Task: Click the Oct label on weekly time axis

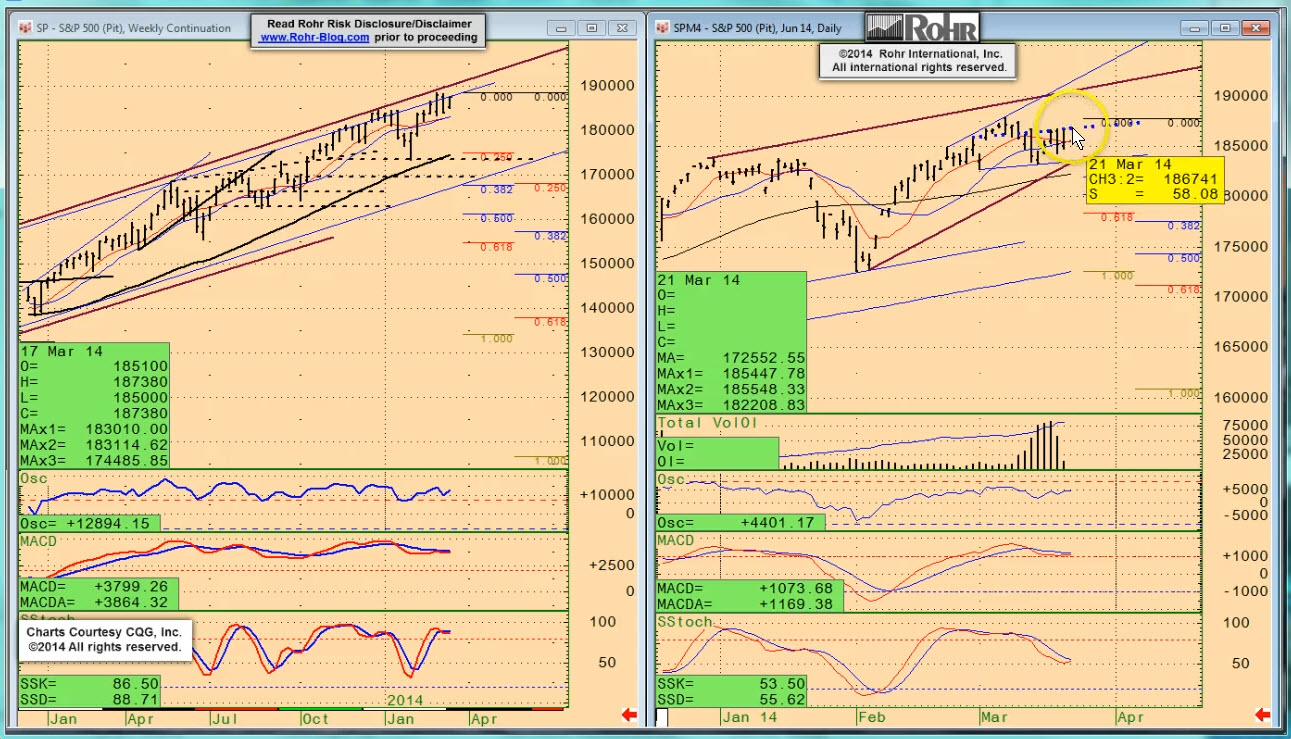Action: 316,717
